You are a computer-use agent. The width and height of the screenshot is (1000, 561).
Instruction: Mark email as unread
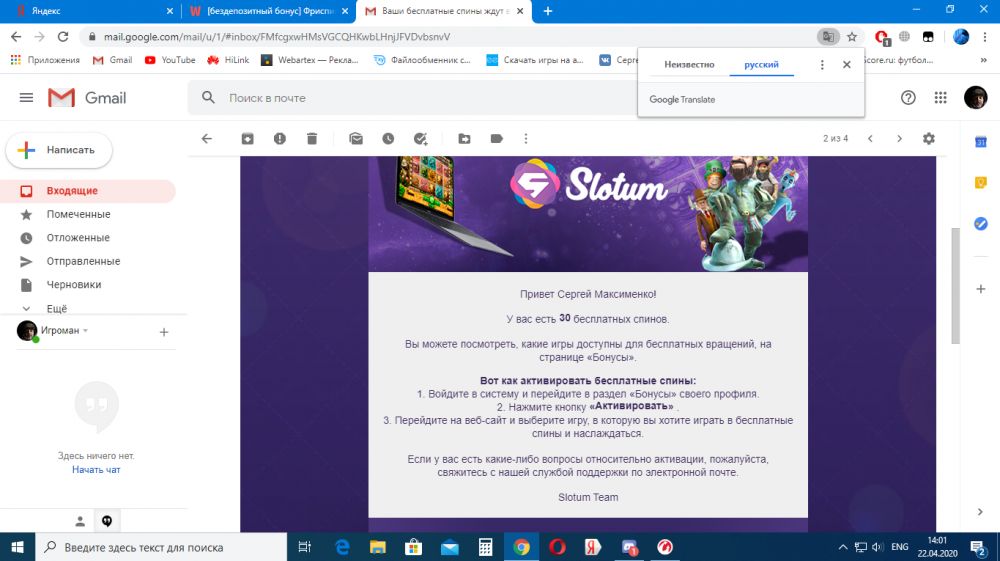(x=356, y=138)
